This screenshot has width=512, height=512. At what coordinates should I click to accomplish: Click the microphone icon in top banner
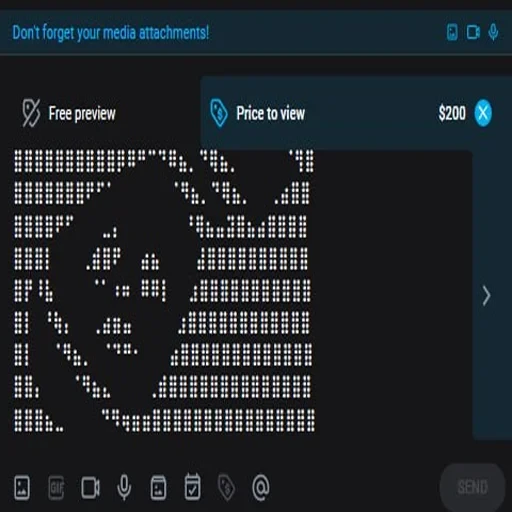click(493, 32)
